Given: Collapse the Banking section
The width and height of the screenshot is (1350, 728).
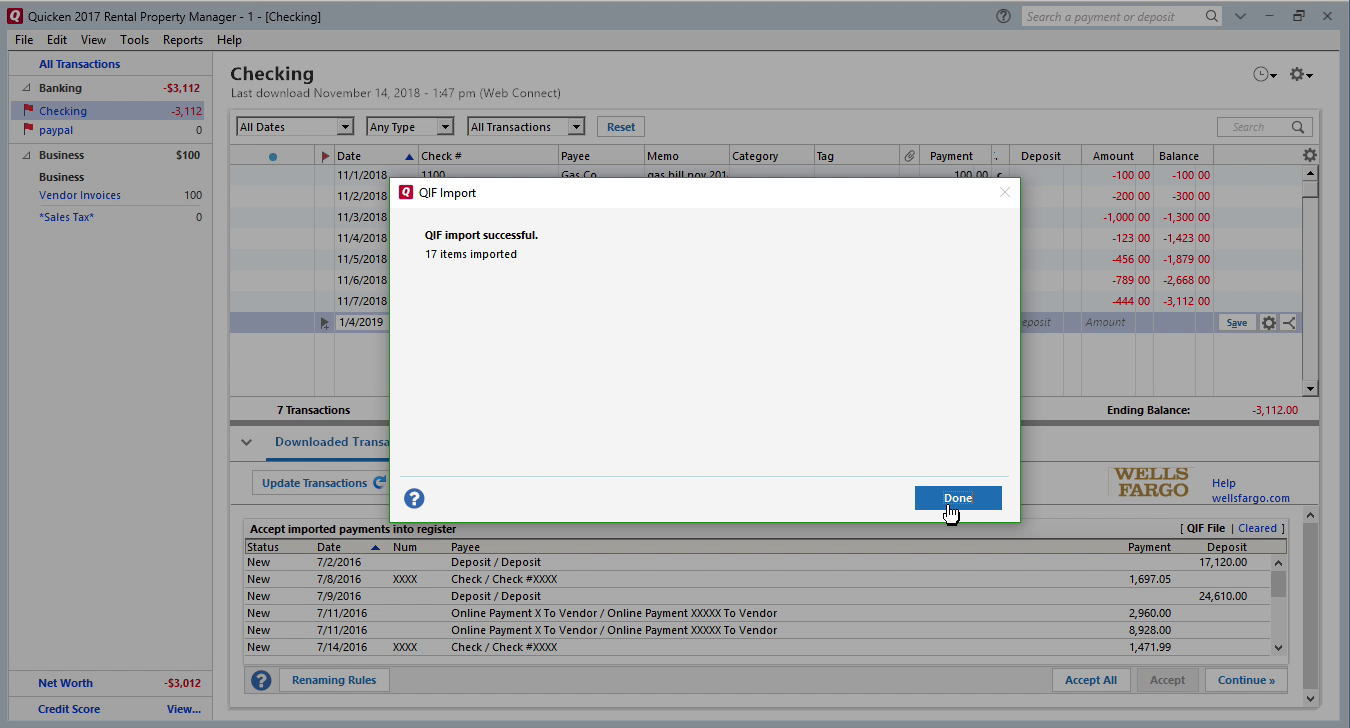Looking at the screenshot, I should pos(27,88).
